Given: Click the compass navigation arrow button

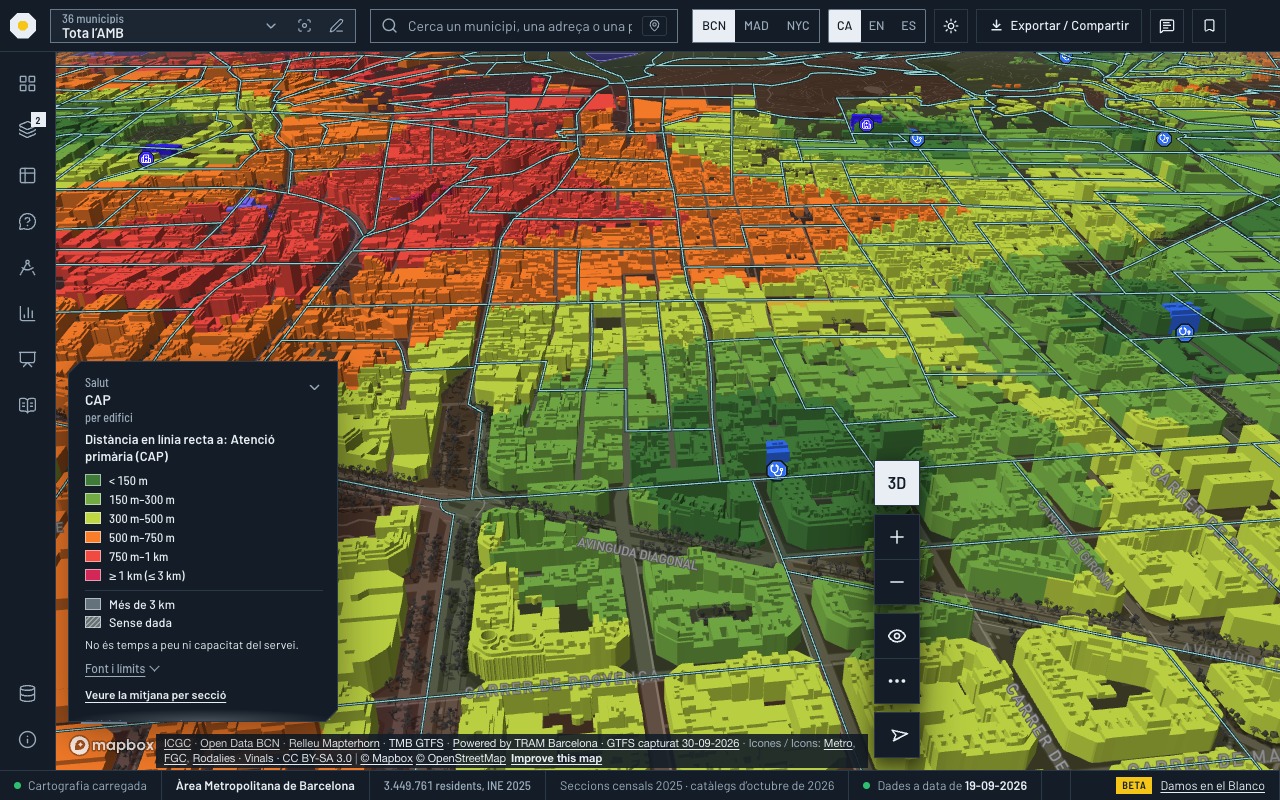Looking at the screenshot, I should coord(897,735).
